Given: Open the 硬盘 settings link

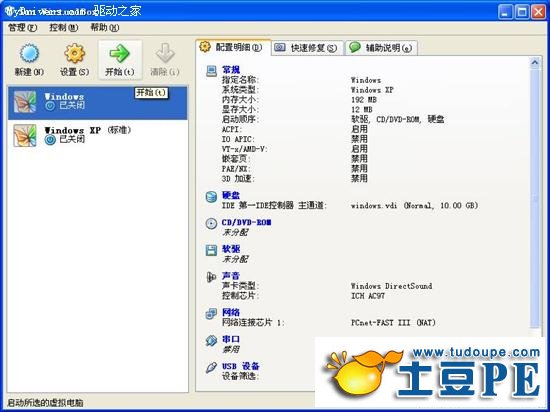Looking at the screenshot, I should point(231,196).
